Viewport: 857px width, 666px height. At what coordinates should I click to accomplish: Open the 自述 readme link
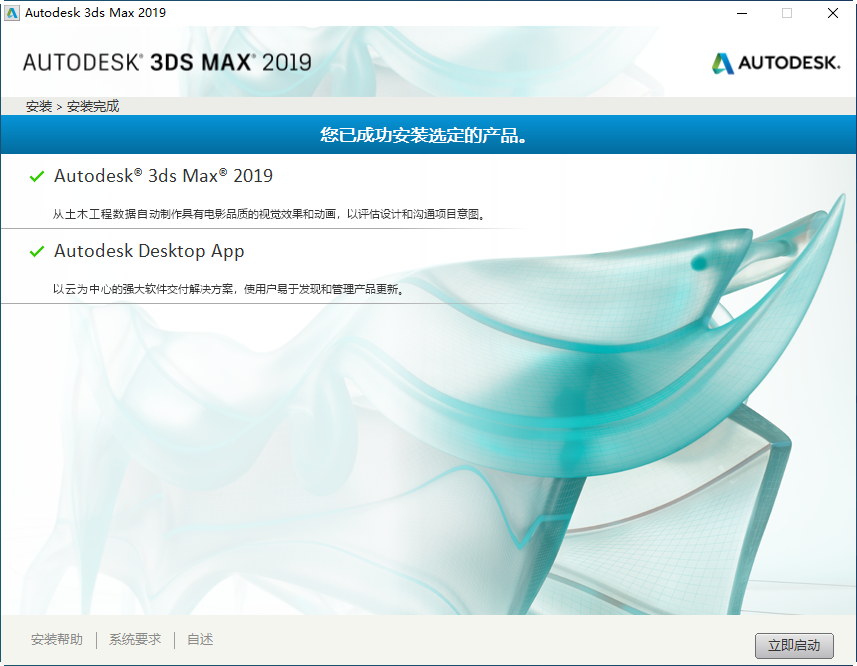click(x=200, y=639)
